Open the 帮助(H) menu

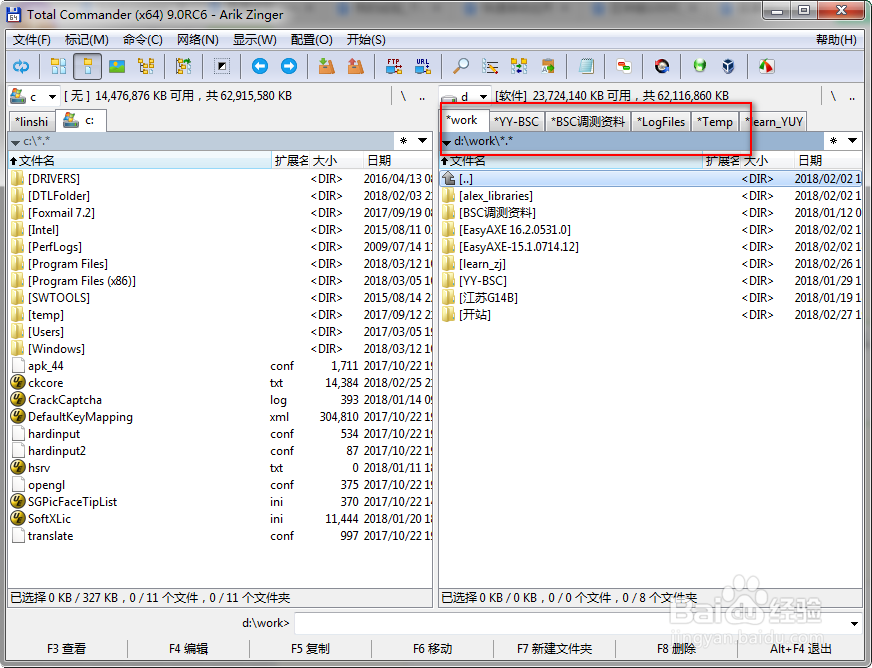click(836, 40)
